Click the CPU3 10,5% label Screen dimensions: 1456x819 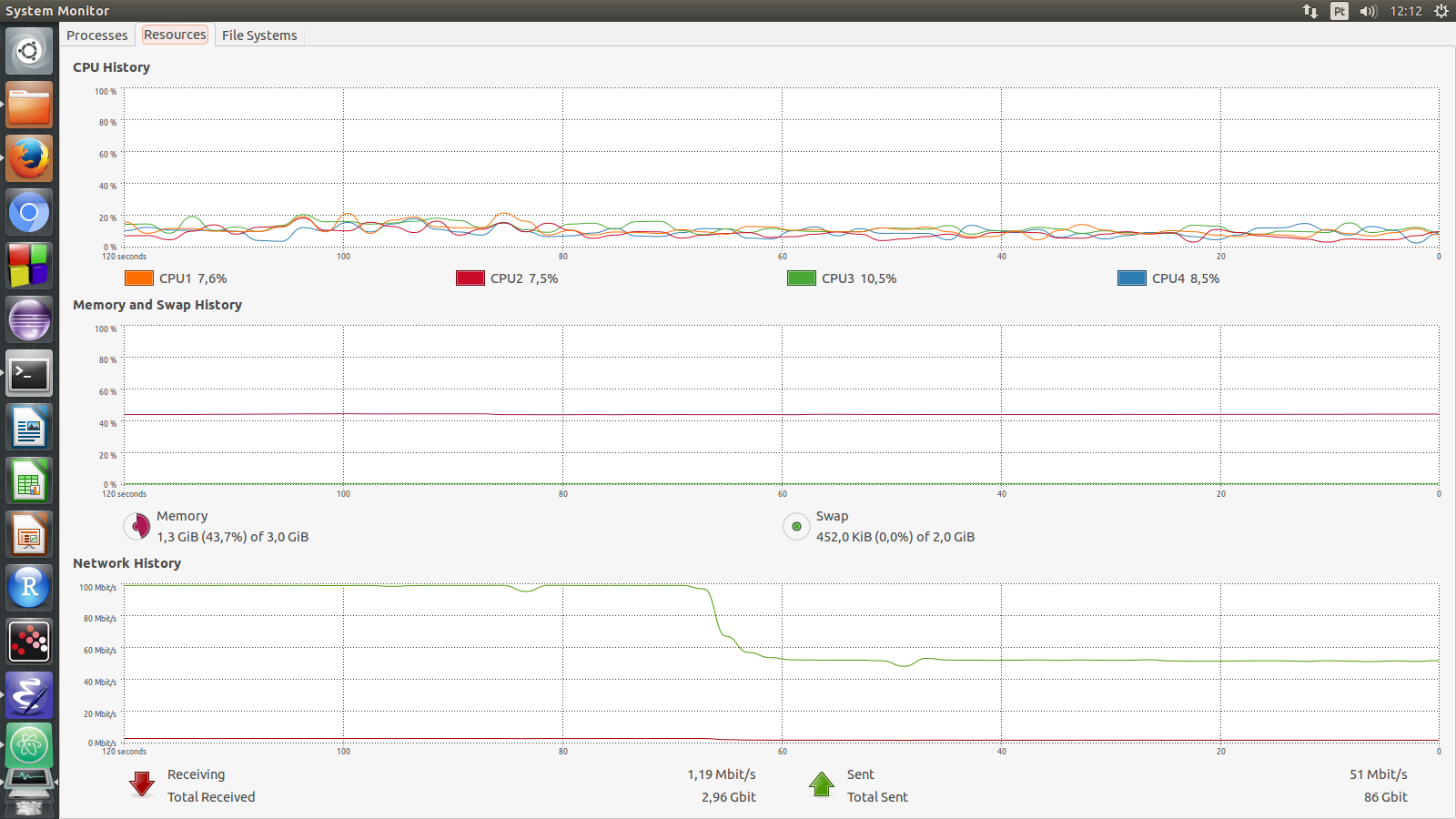859,278
